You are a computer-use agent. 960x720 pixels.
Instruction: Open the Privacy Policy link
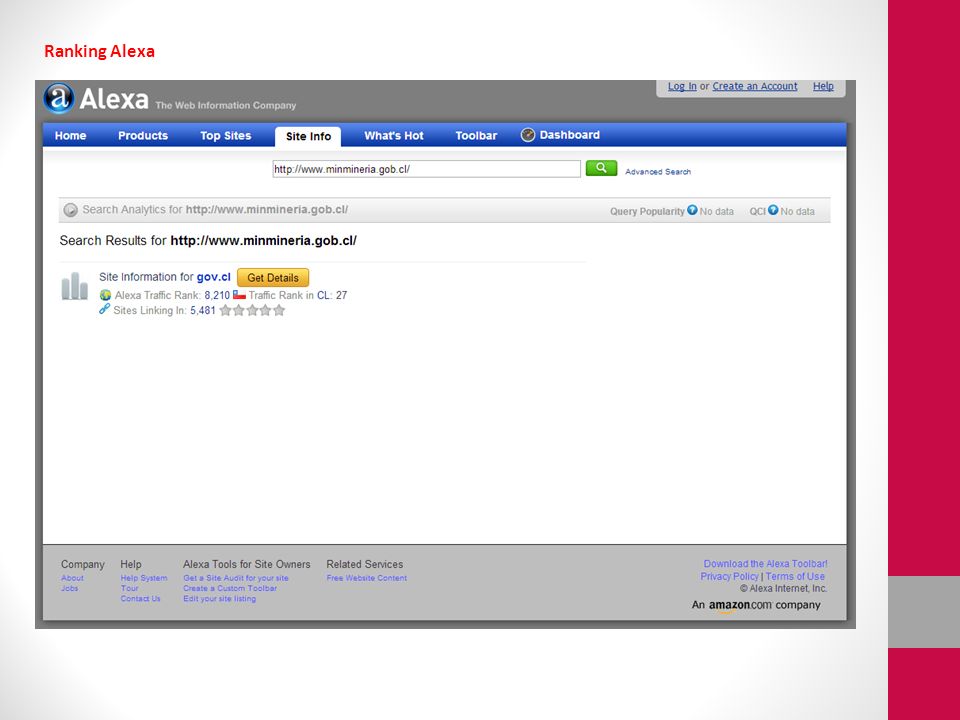tap(729, 576)
